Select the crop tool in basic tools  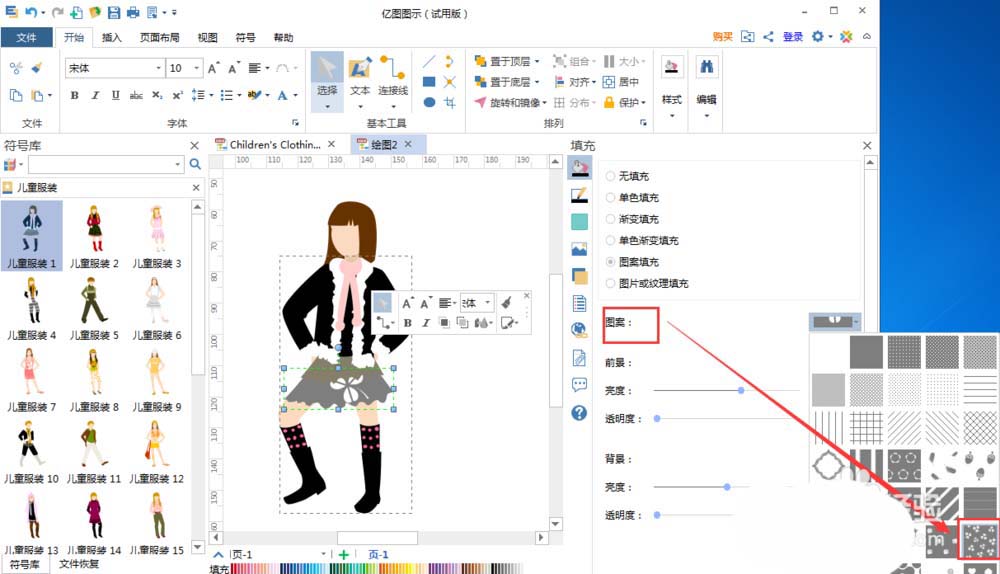pos(450,102)
